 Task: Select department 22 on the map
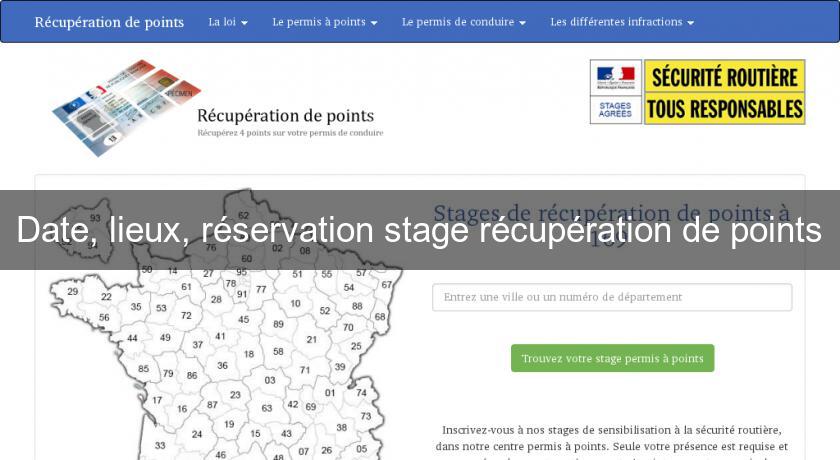[107, 297]
